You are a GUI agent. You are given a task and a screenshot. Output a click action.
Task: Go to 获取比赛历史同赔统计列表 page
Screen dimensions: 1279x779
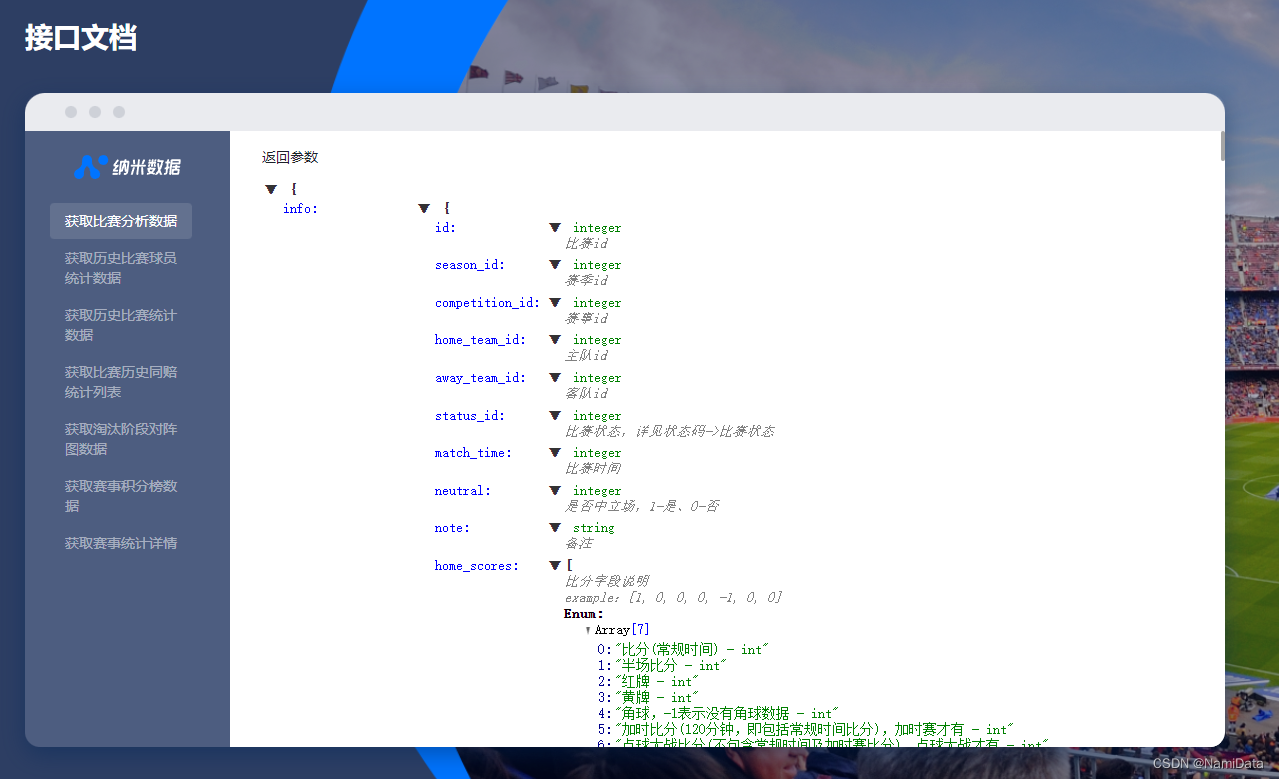coord(121,382)
